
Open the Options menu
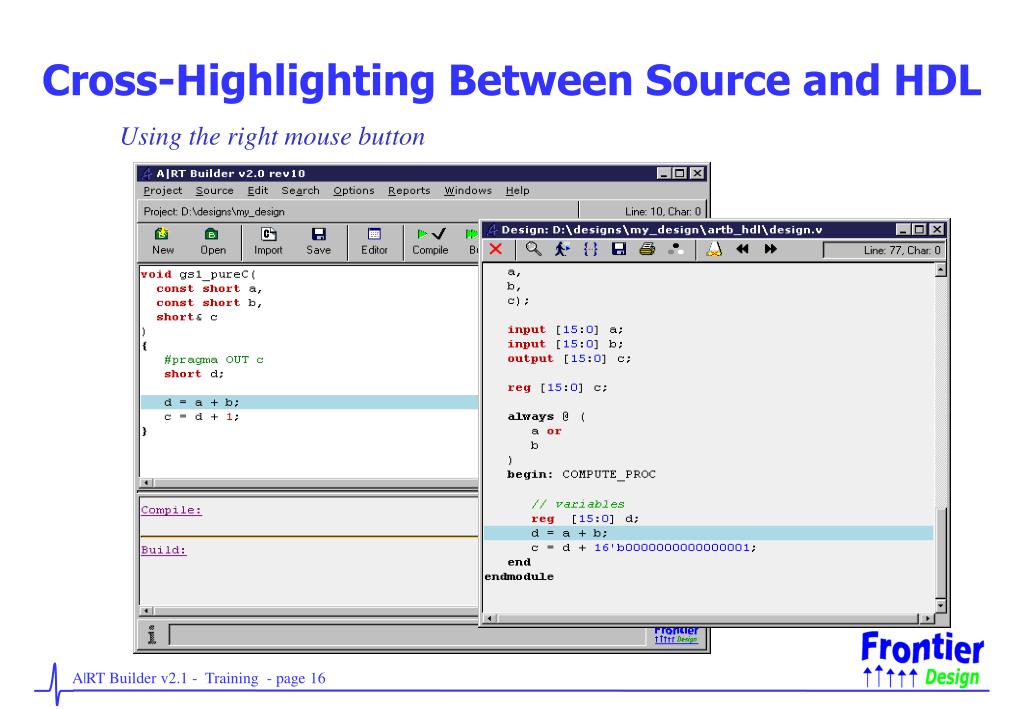pyautogui.click(x=353, y=191)
